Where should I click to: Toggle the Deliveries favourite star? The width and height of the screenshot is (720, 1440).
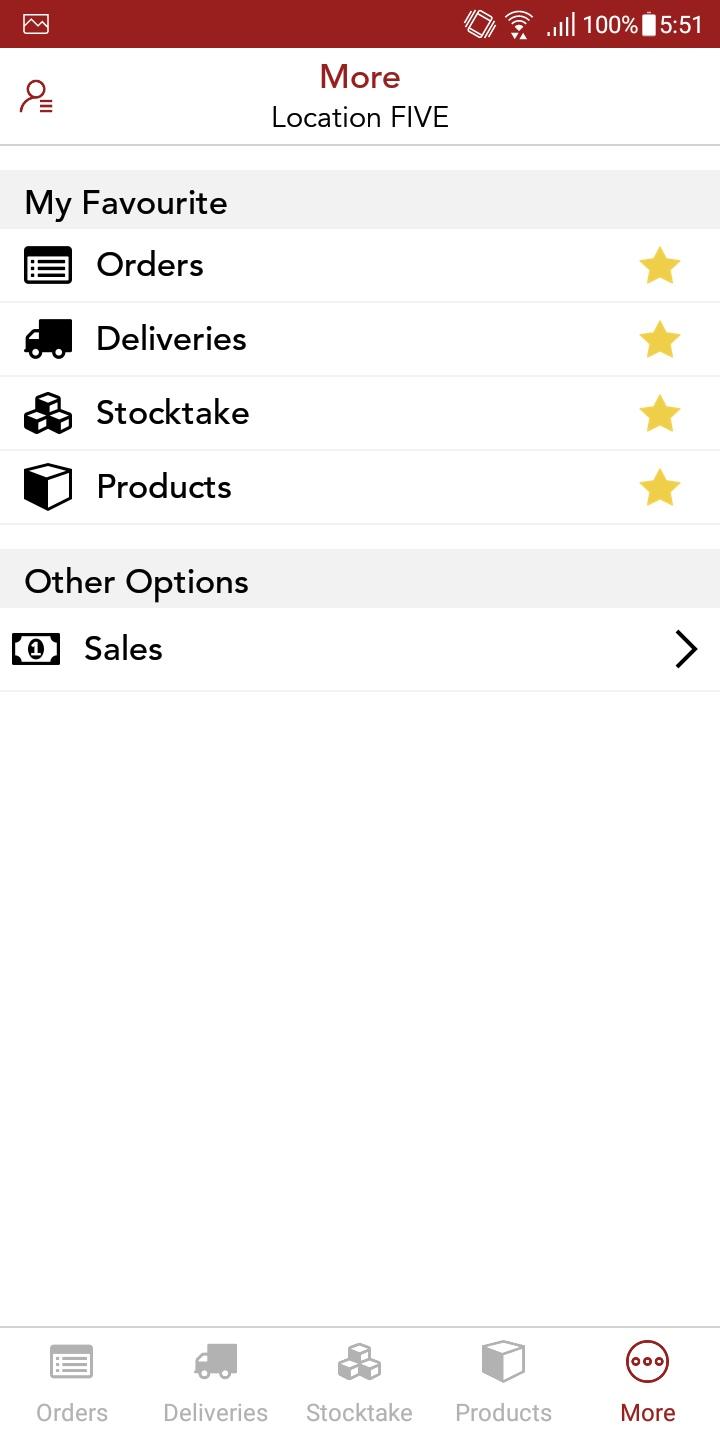click(660, 339)
